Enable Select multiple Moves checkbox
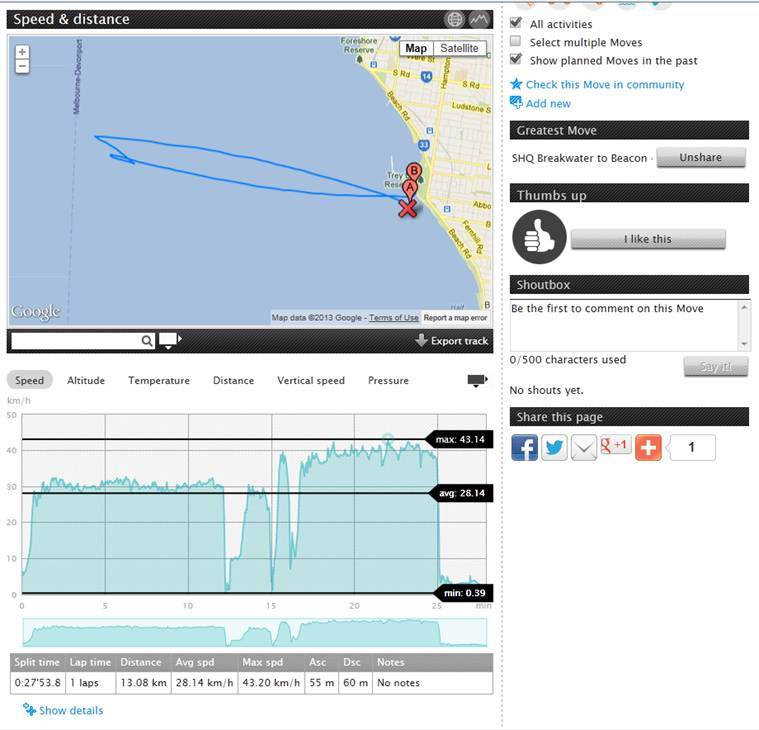The width and height of the screenshot is (759, 730). tap(516, 42)
